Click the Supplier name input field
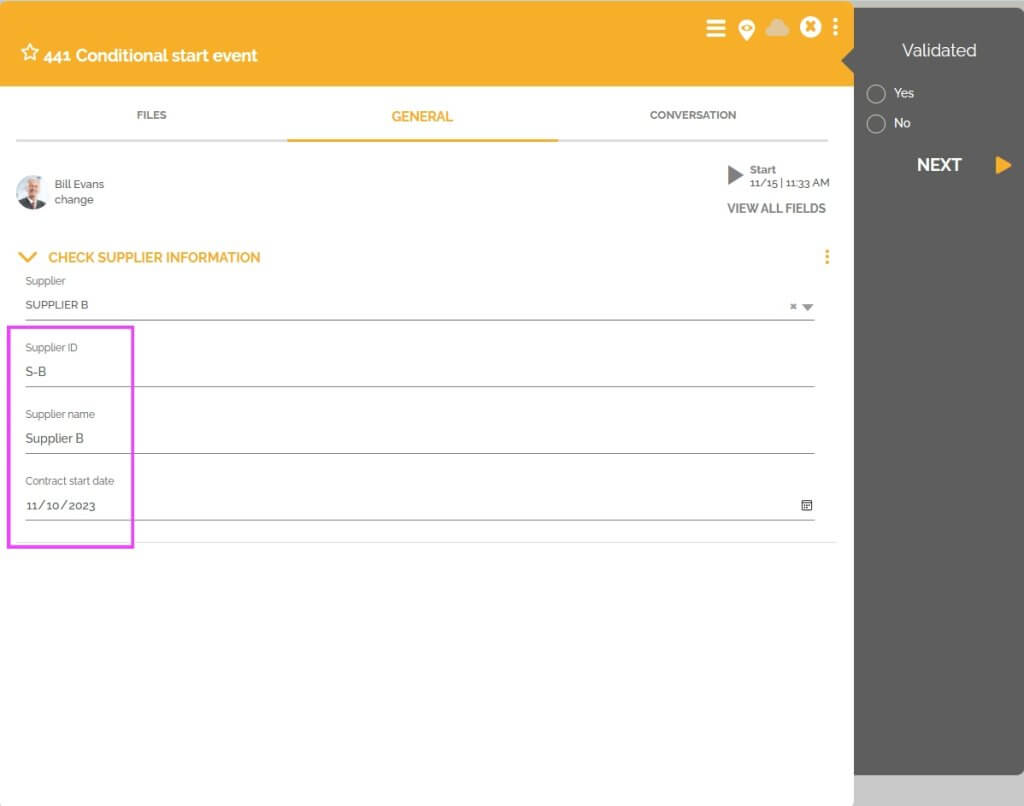1024x806 pixels. coord(420,438)
